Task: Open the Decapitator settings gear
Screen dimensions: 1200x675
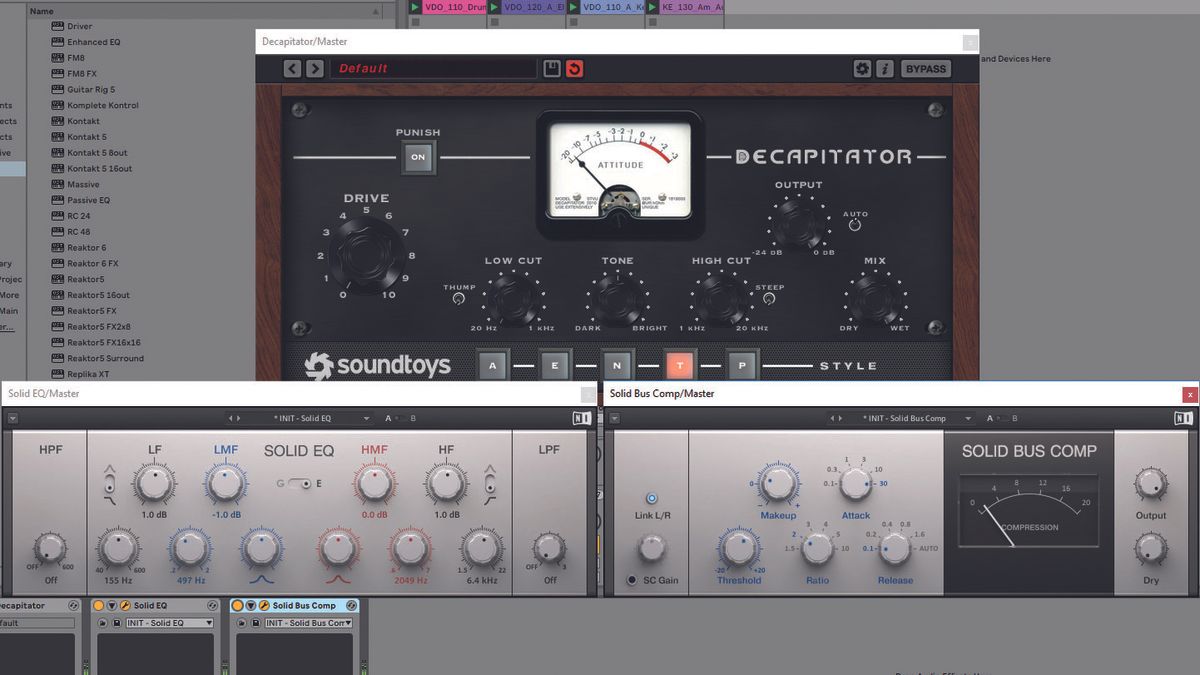Action: [862, 68]
